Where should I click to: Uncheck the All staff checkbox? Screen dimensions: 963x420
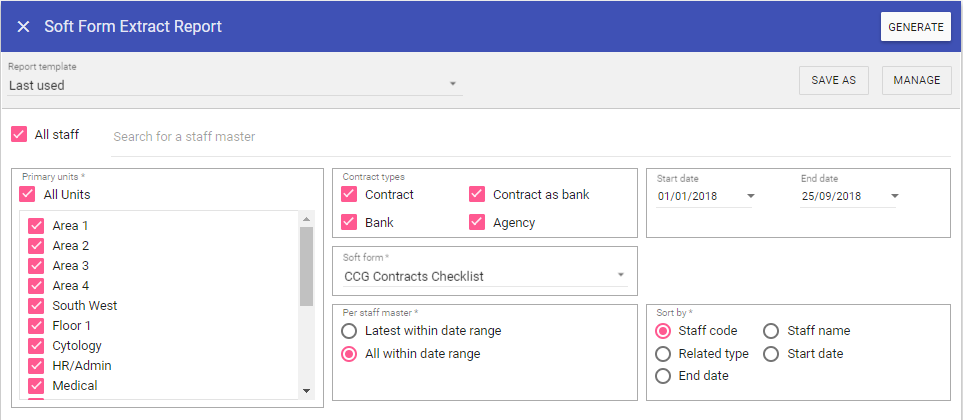pyautogui.click(x=19, y=134)
